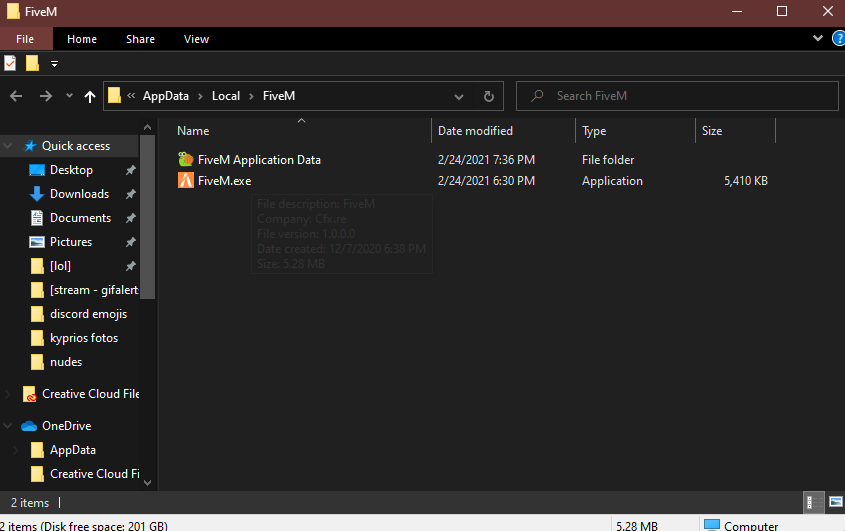Open the Share ribbon tab
Screen dimensions: 845x531
pos(140,39)
